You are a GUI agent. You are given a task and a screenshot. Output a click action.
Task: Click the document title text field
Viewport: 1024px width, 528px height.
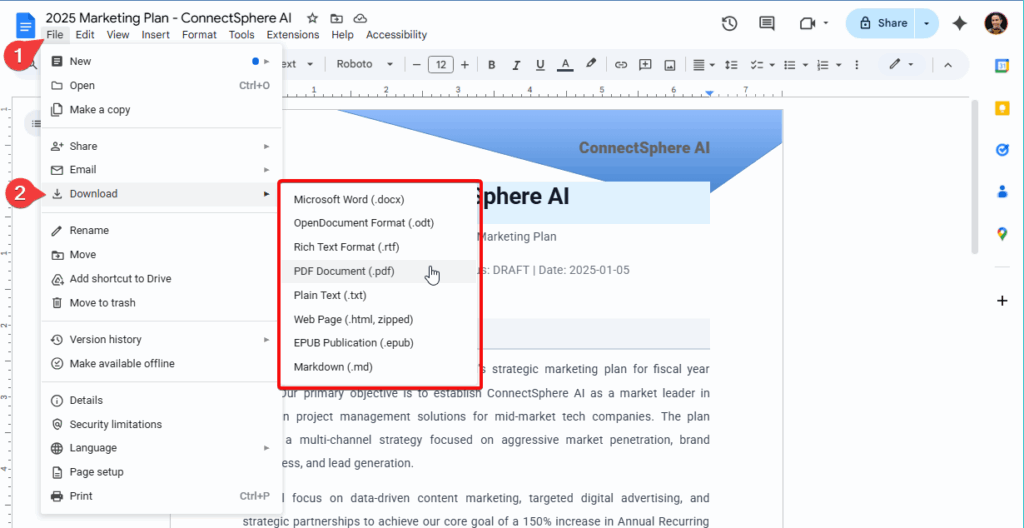168,18
